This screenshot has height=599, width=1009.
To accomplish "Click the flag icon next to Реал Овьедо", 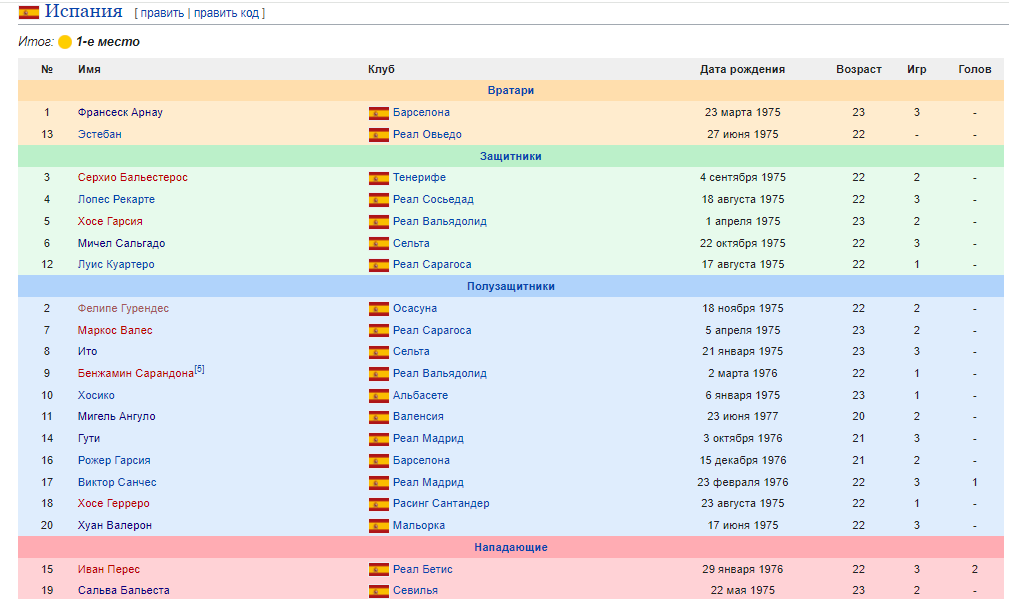I will (x=378, y=134).
